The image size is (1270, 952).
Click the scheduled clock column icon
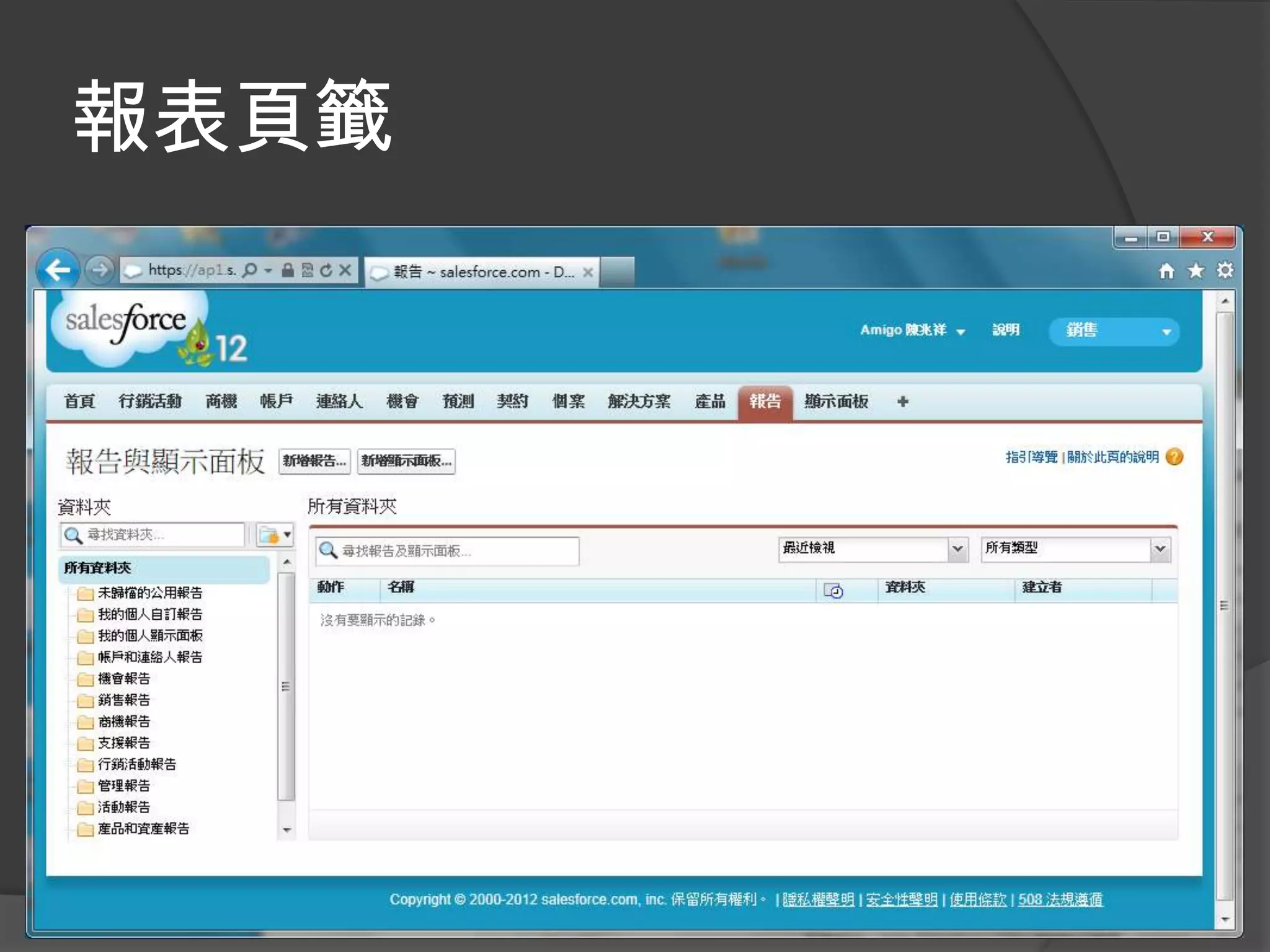click(833, 591)
